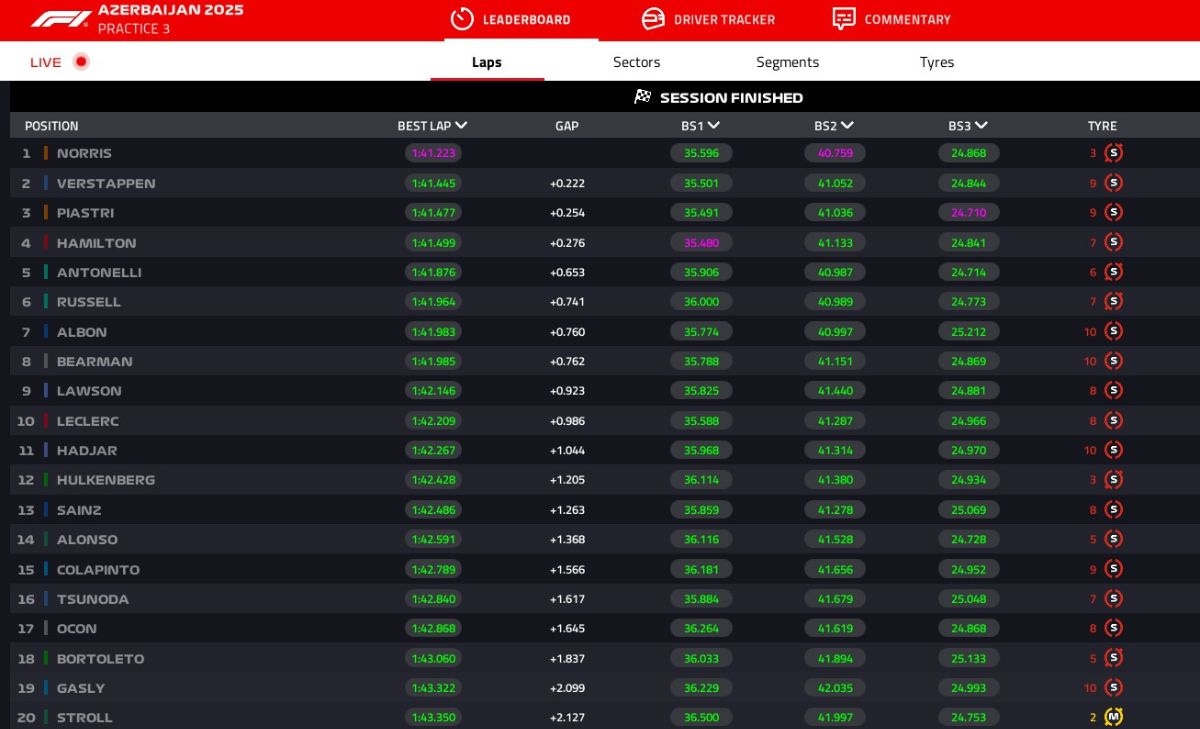This screenshot has width=1200, height=729.
Task: Click the chequered flag session icon
Action: pos(643,97)
